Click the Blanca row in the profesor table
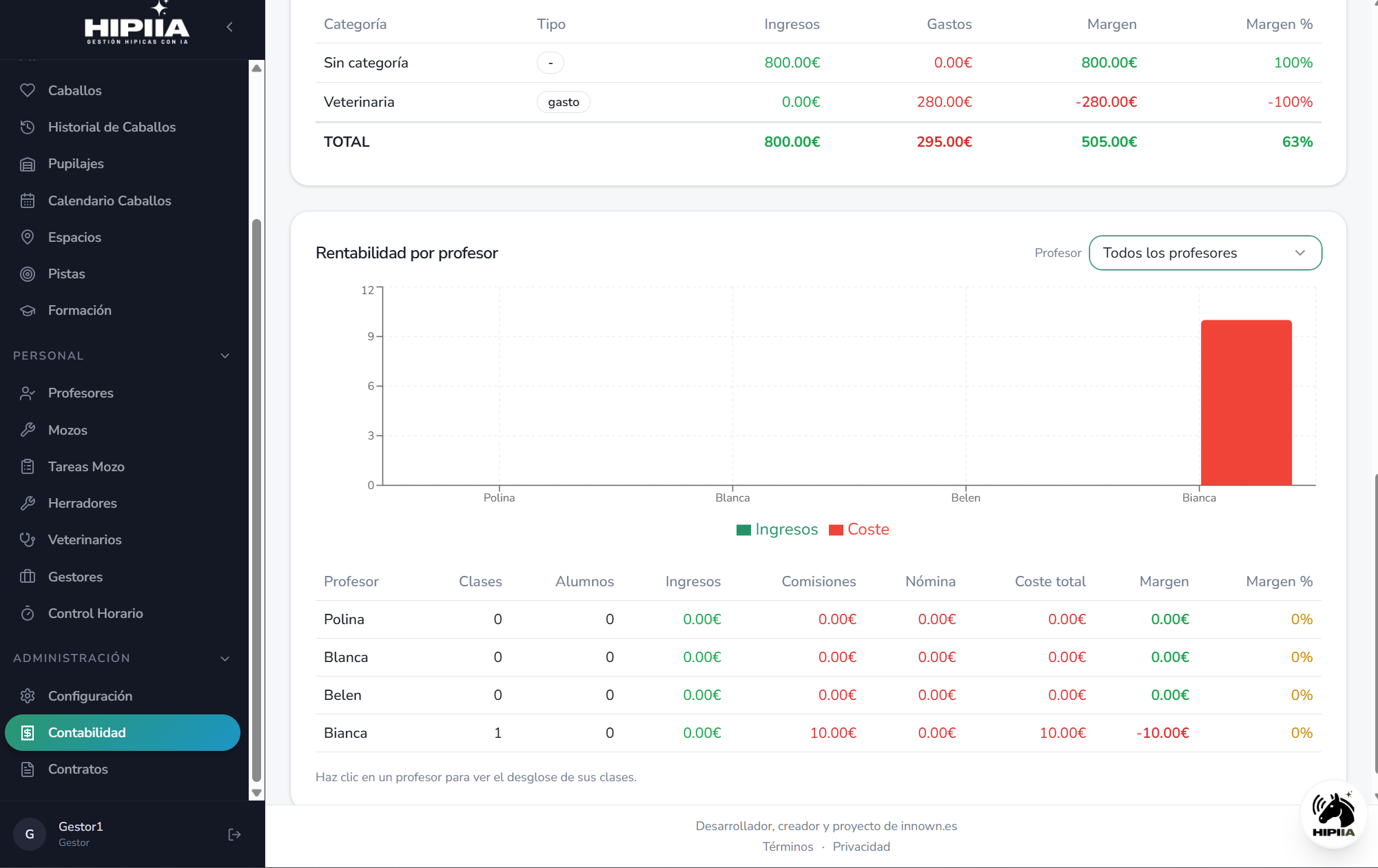The image size is (1378, 868). tap(818, 657)
